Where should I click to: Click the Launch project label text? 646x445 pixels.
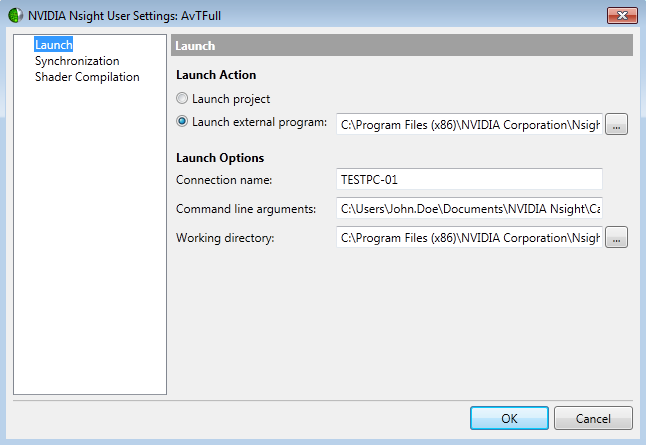(231, 99)
